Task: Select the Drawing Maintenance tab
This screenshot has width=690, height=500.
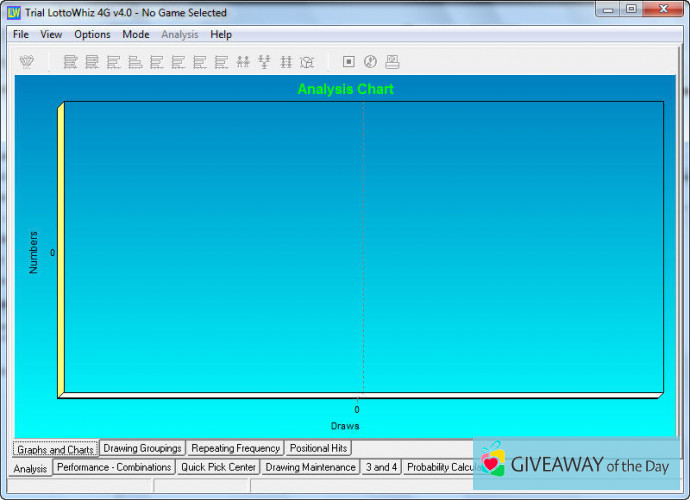Action: pyautogui.click(x=310, y=467)
